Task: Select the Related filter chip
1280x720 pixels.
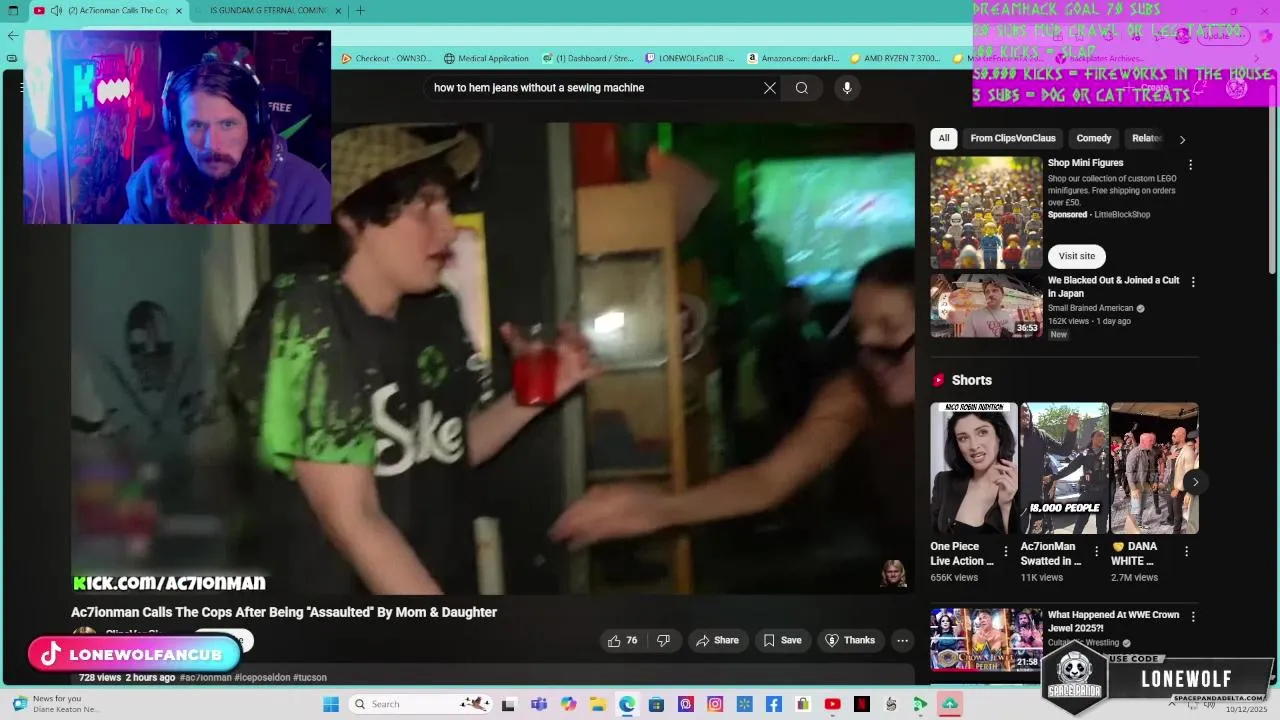Action: [x=1146, y=138]
